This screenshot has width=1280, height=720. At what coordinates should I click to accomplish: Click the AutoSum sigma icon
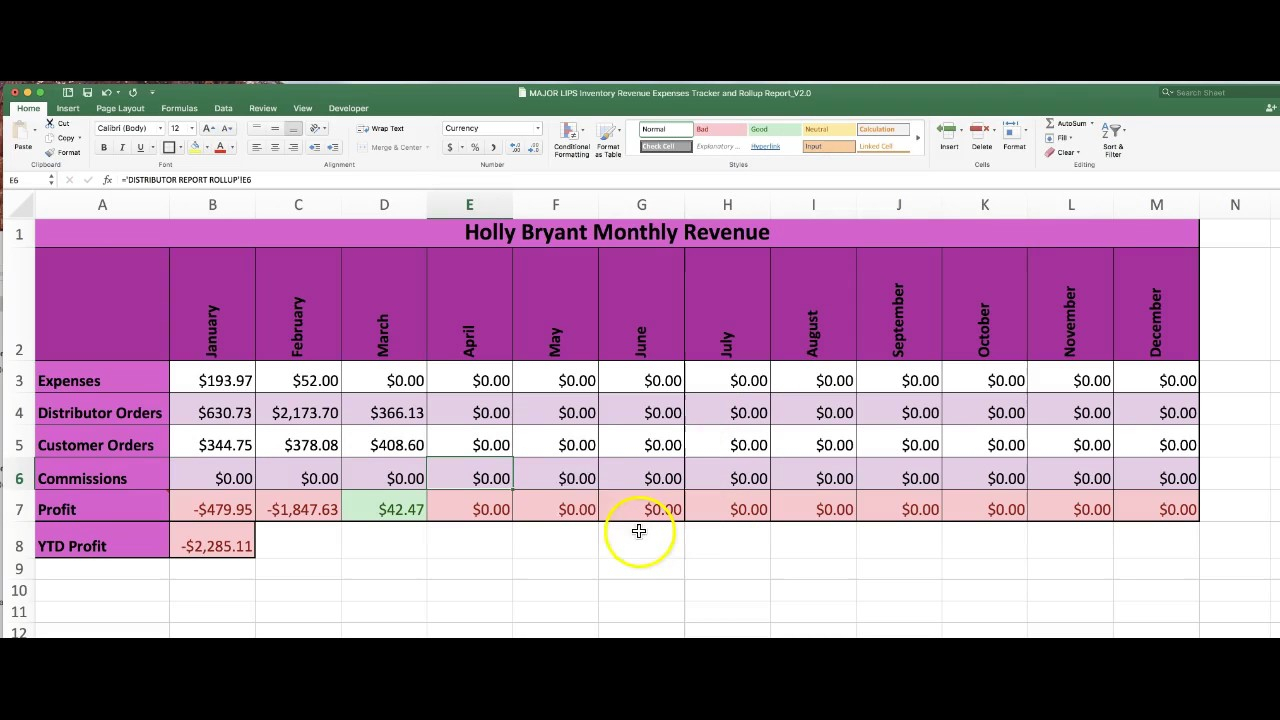point(1050,124)
